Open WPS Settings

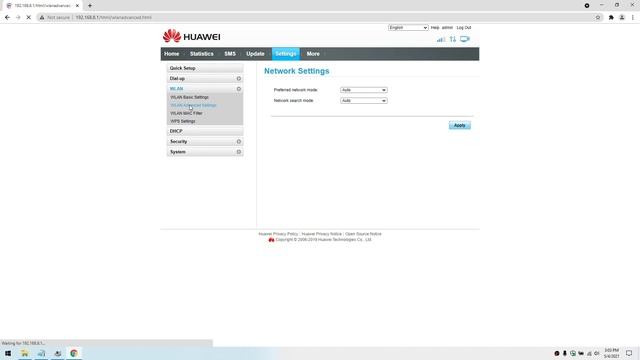[183, 121]
